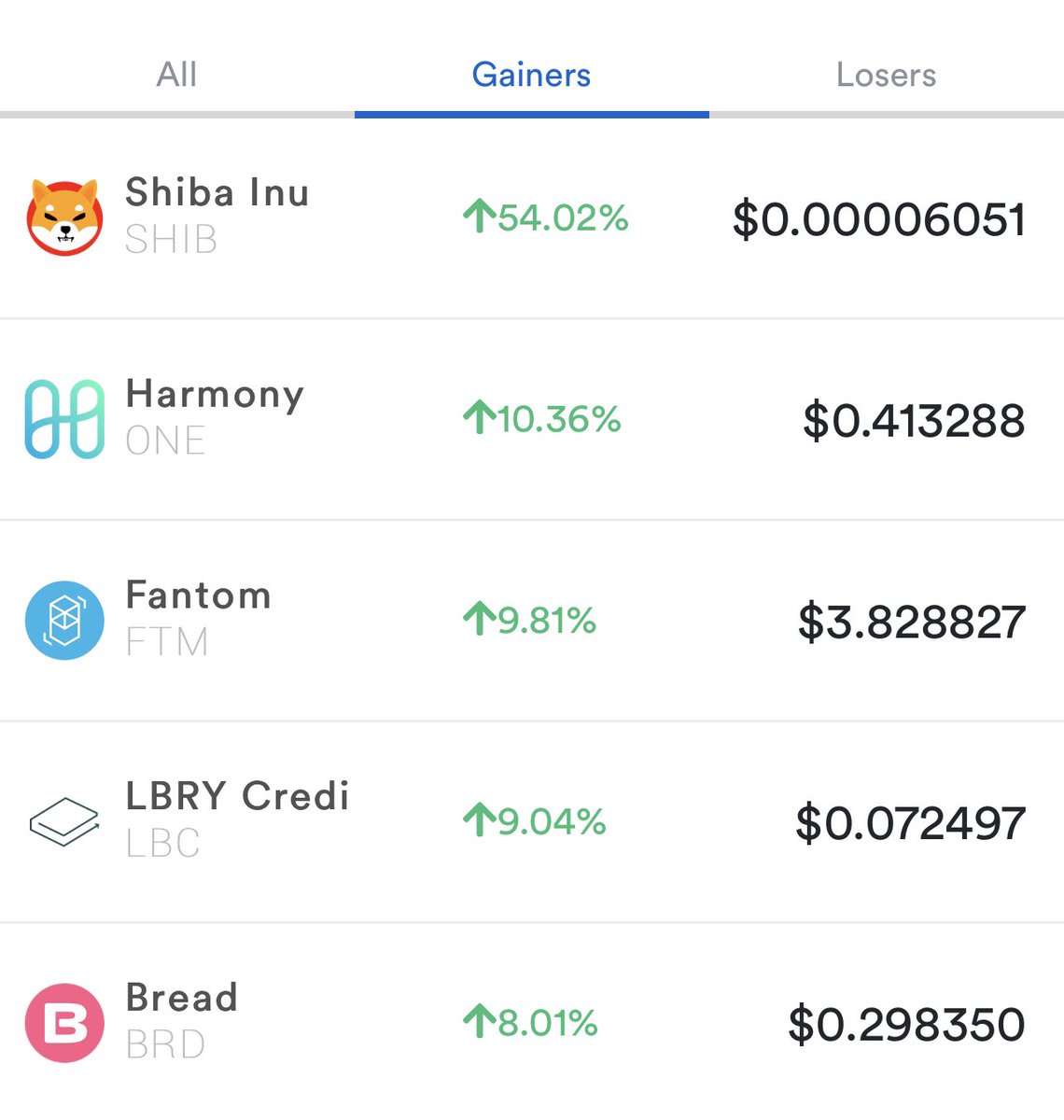This screenshot has height=1120, width=1064.
Task: Tap the Harmony ONE logo icon
Action: tap(64, 419)
